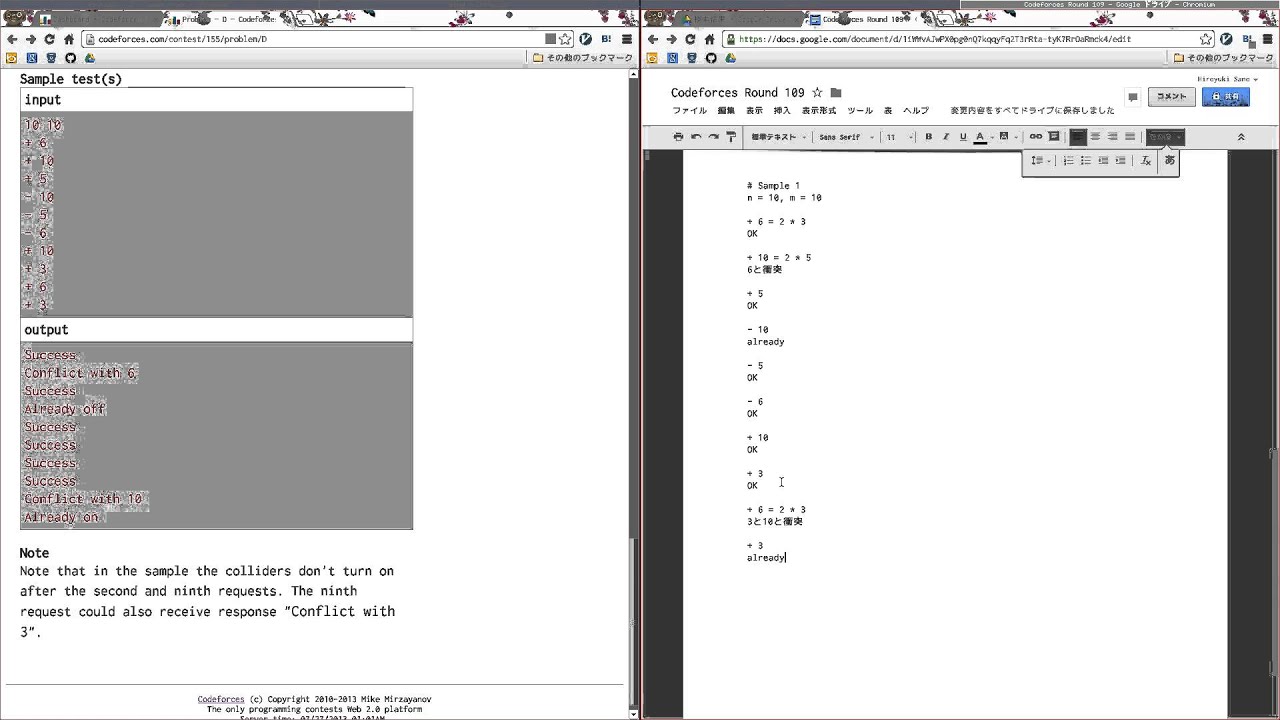The height and width of the screenshot is (720, 1280).
Task: Open the GitHub bookmark in left window
Action: (x=71, y=58)
